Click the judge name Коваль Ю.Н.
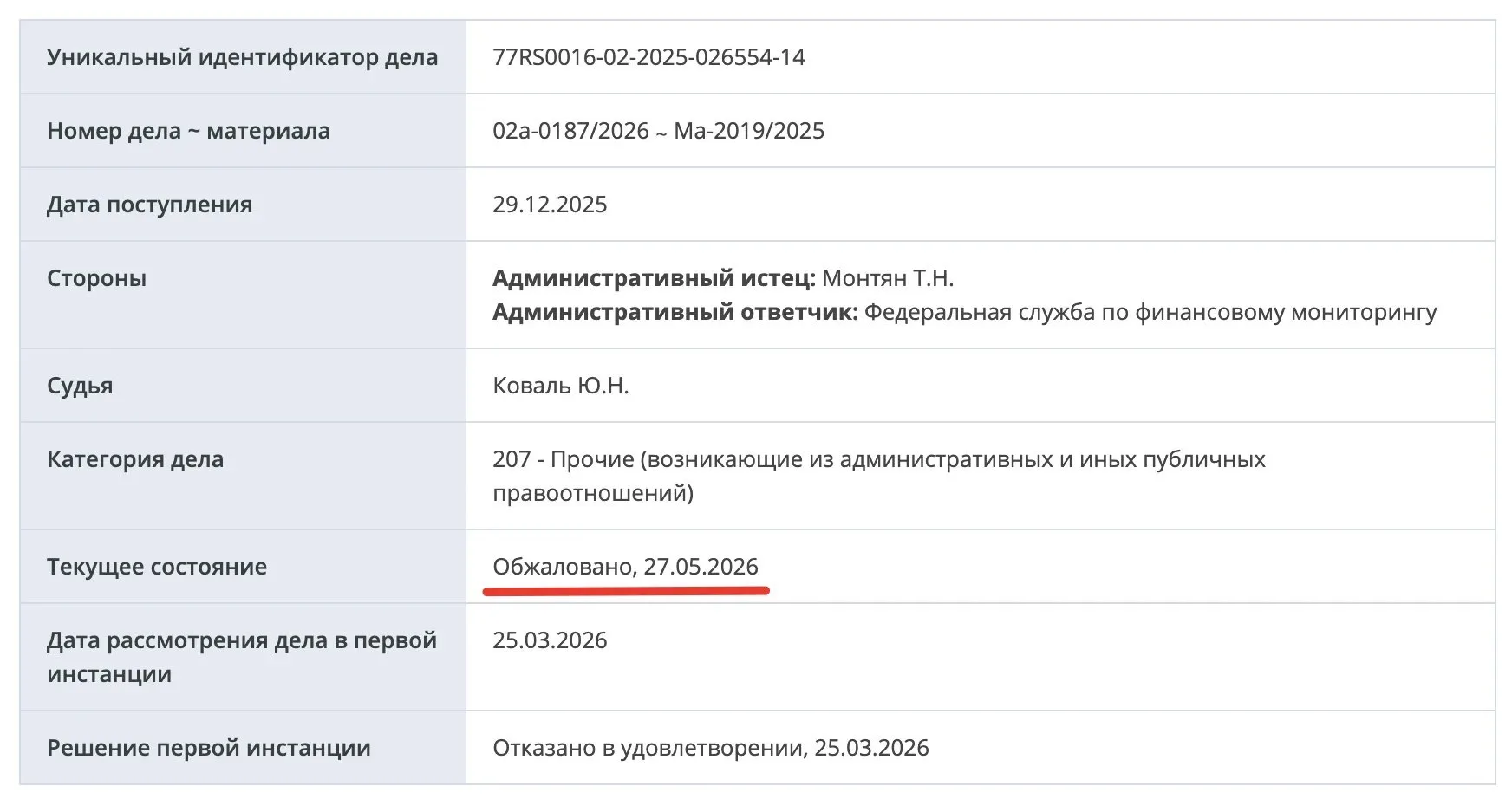This screenshot has height=799, width=1512. (561, 386)
